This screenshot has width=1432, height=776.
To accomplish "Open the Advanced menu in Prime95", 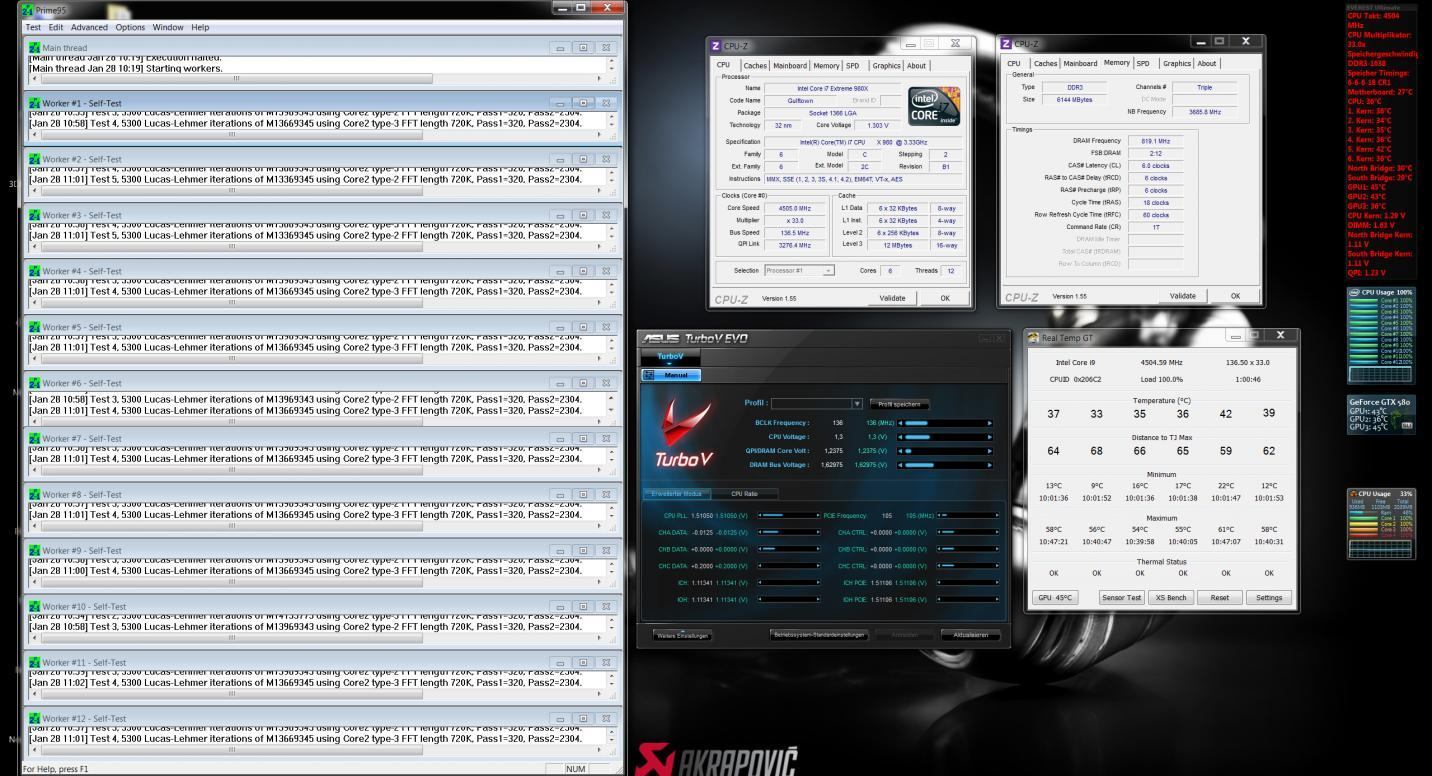I will (90, 27).
